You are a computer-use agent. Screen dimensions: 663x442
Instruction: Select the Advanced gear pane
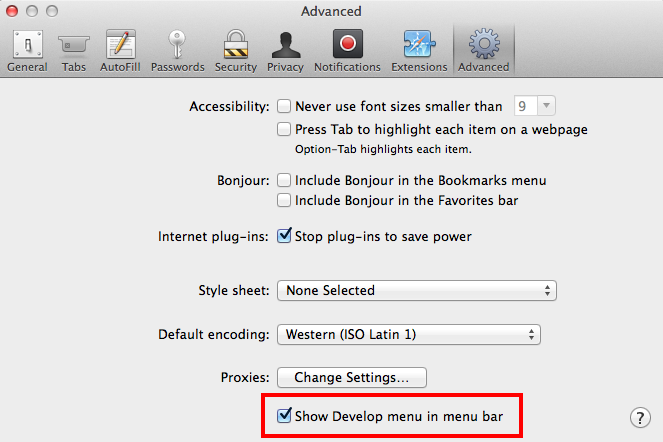(483, 50)
